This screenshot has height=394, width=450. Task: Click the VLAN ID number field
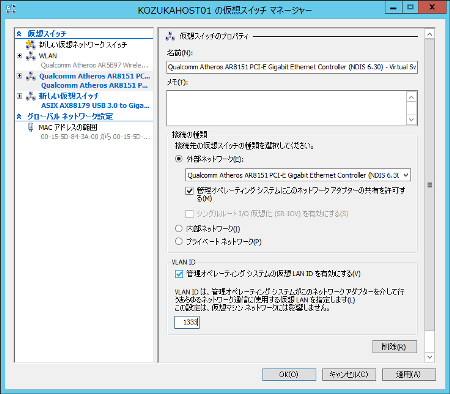187,322
